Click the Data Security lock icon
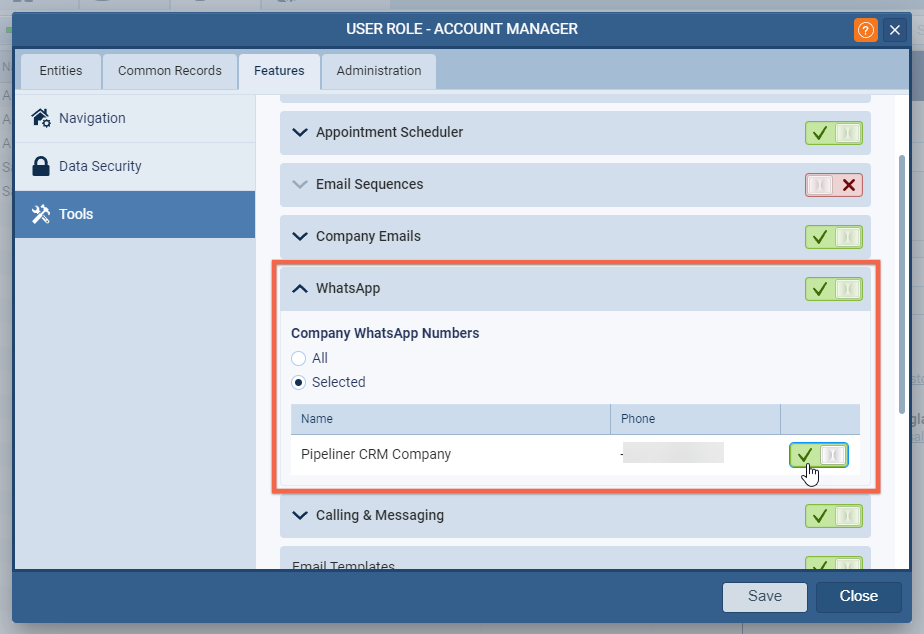 41,166
